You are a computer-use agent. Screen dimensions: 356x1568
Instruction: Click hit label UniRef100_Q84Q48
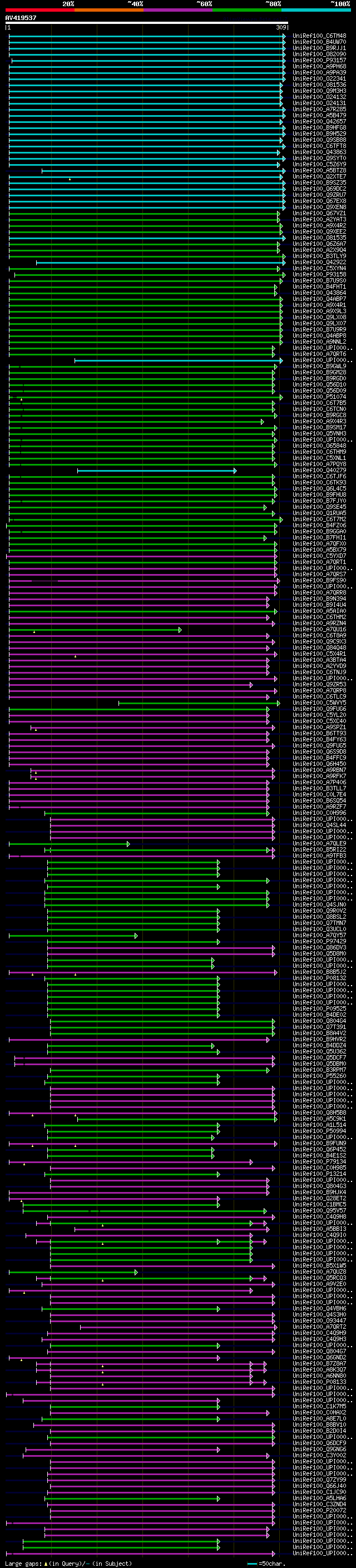tap(319, 647)
